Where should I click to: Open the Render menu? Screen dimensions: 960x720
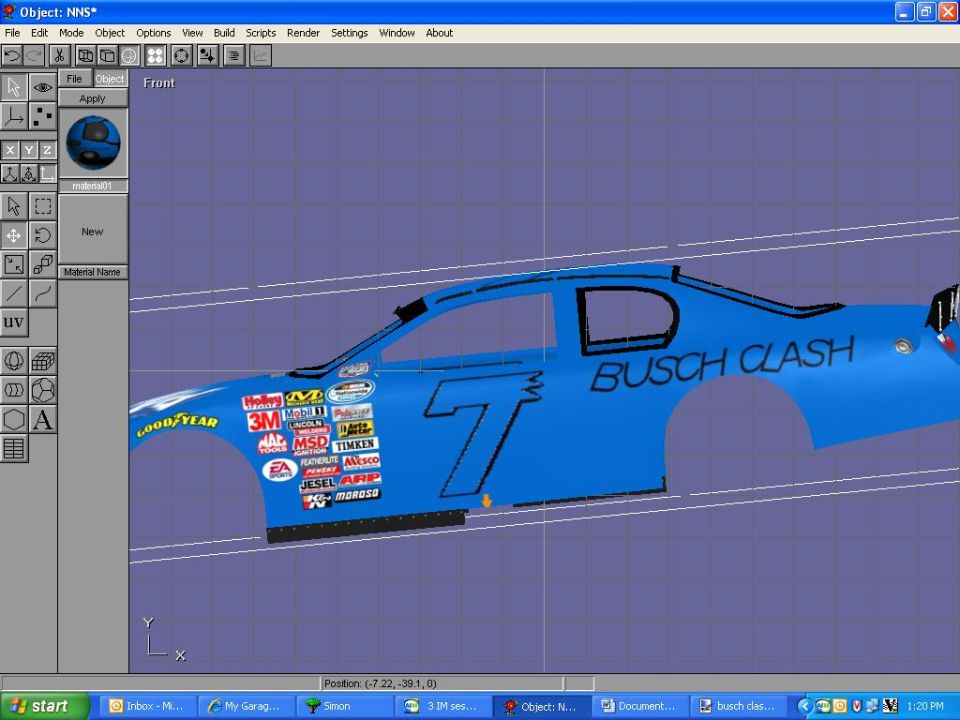[303, 33]
